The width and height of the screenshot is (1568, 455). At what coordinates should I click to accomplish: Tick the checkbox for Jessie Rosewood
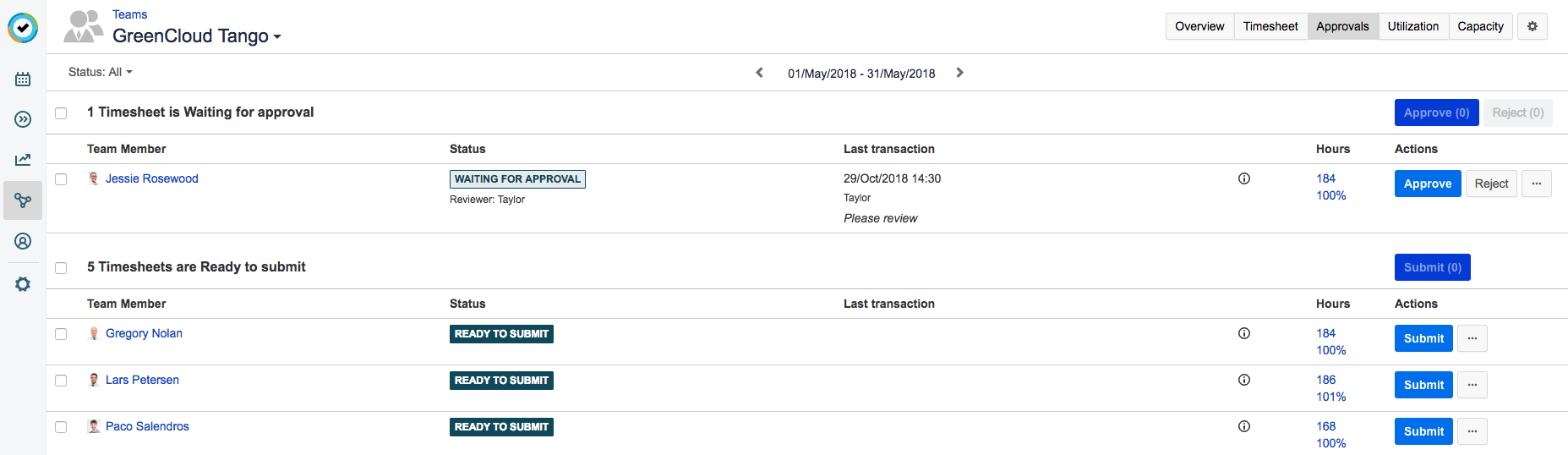[61, 179]
